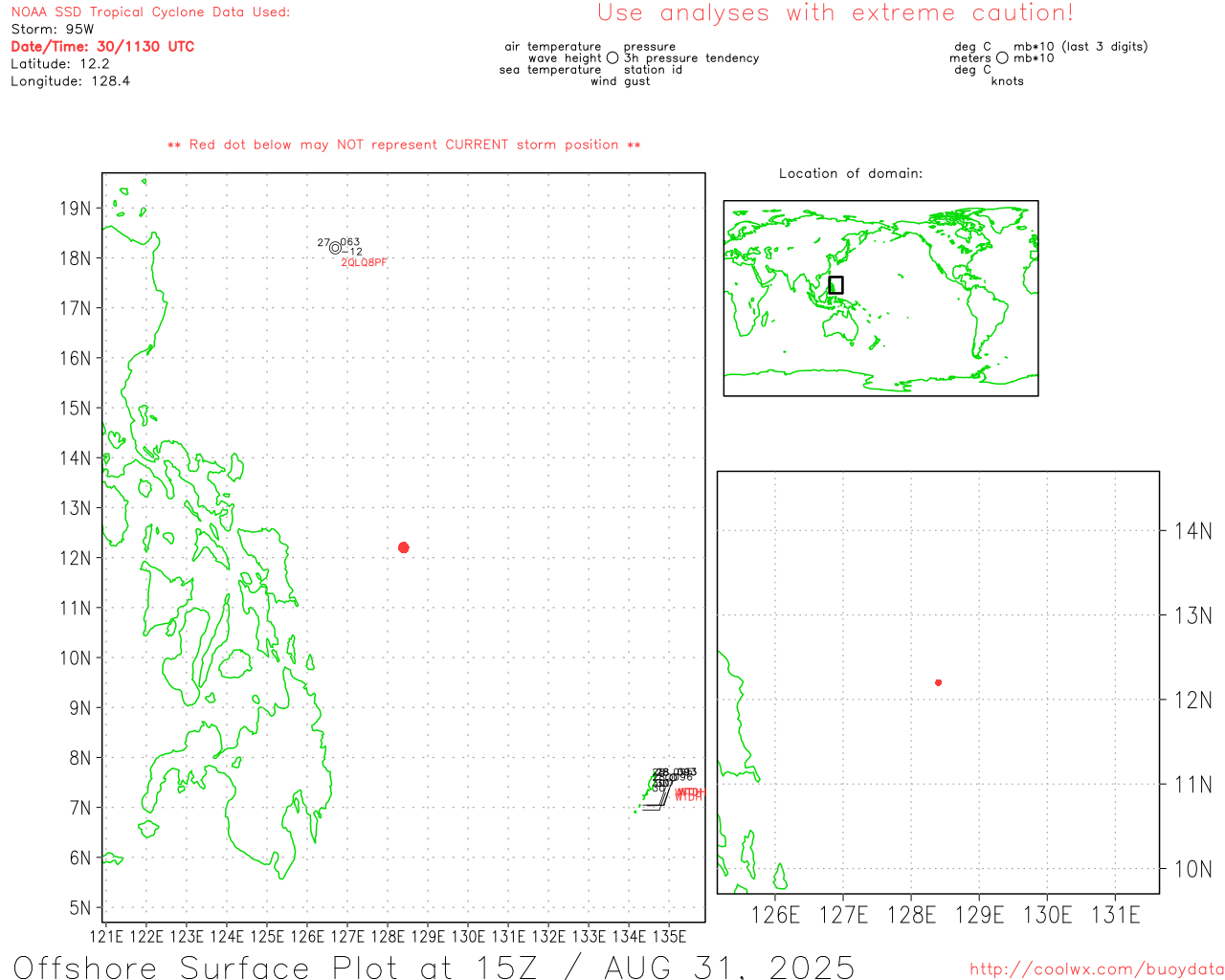Click the 'station id' legend label
1225x980 pixels.
(654, 70)
